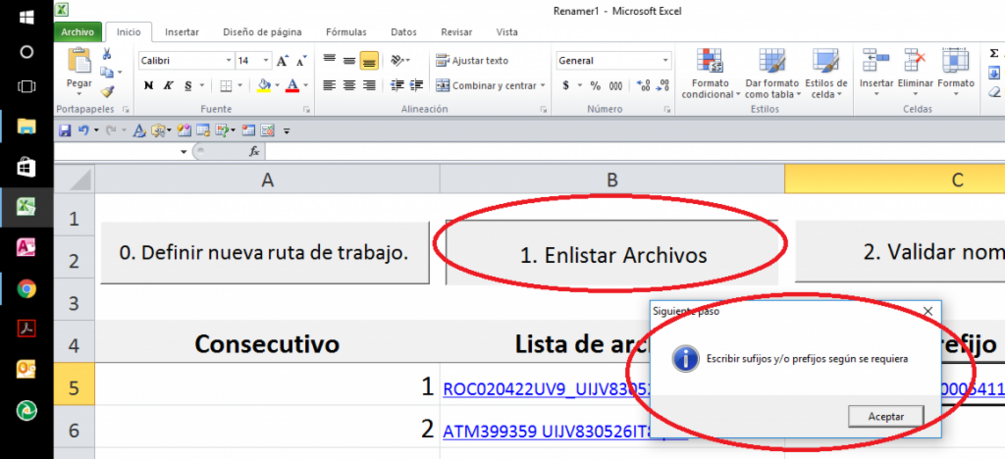The width and height of the screenshot is (1005, 459).
Task: Click 1. Enlistar Archivos button
Action: point(612,255)
